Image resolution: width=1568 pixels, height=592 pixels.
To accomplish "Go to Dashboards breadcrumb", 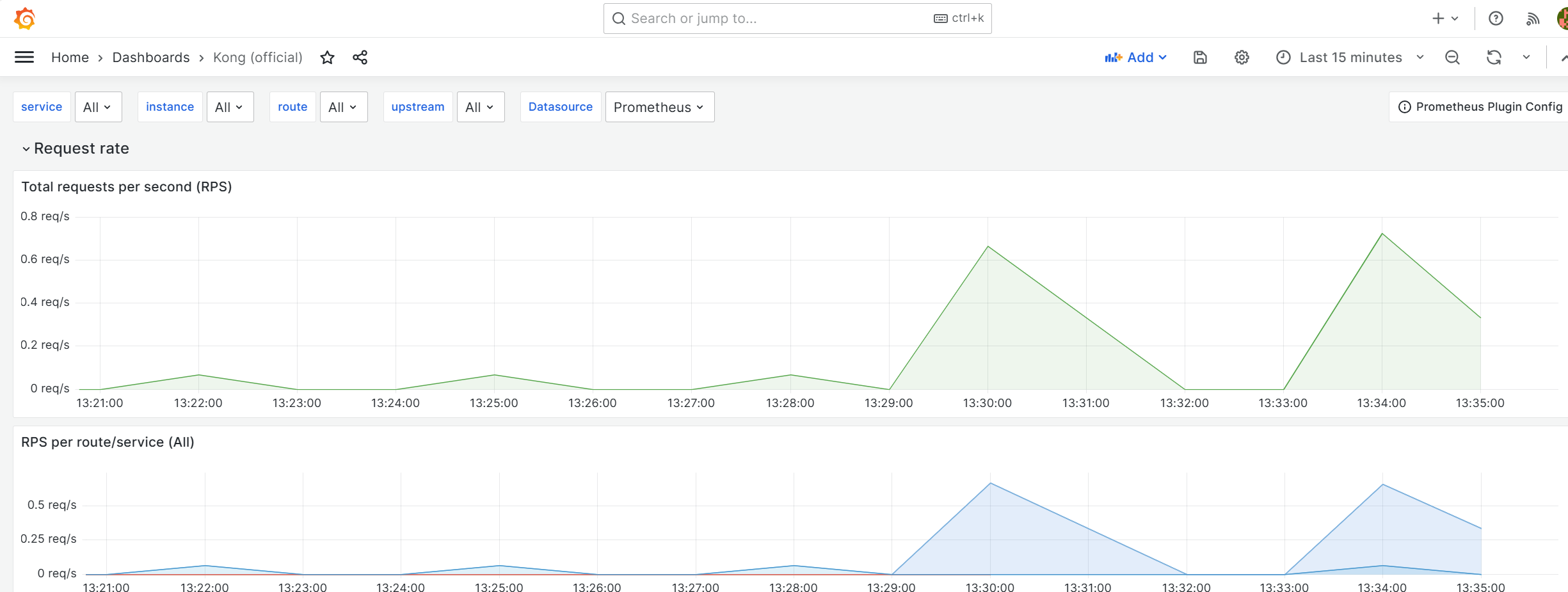I will tap(151, 58).
